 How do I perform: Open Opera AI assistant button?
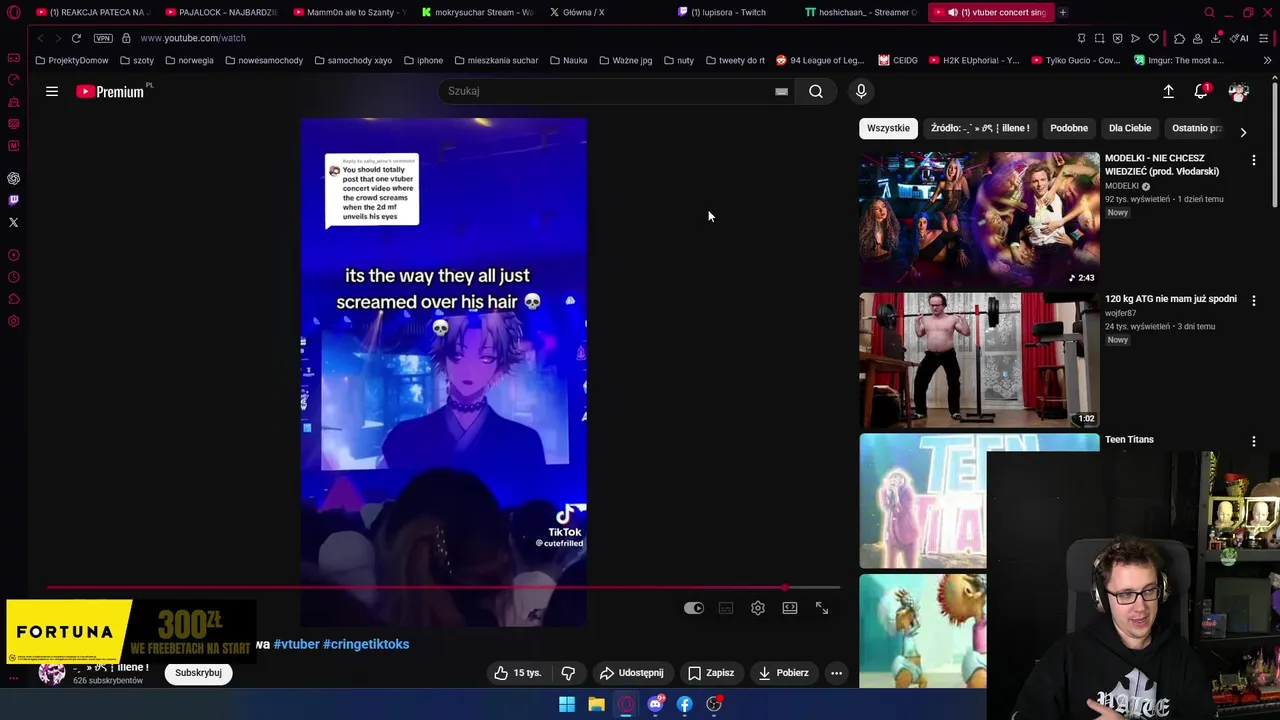coord(1241,38)
